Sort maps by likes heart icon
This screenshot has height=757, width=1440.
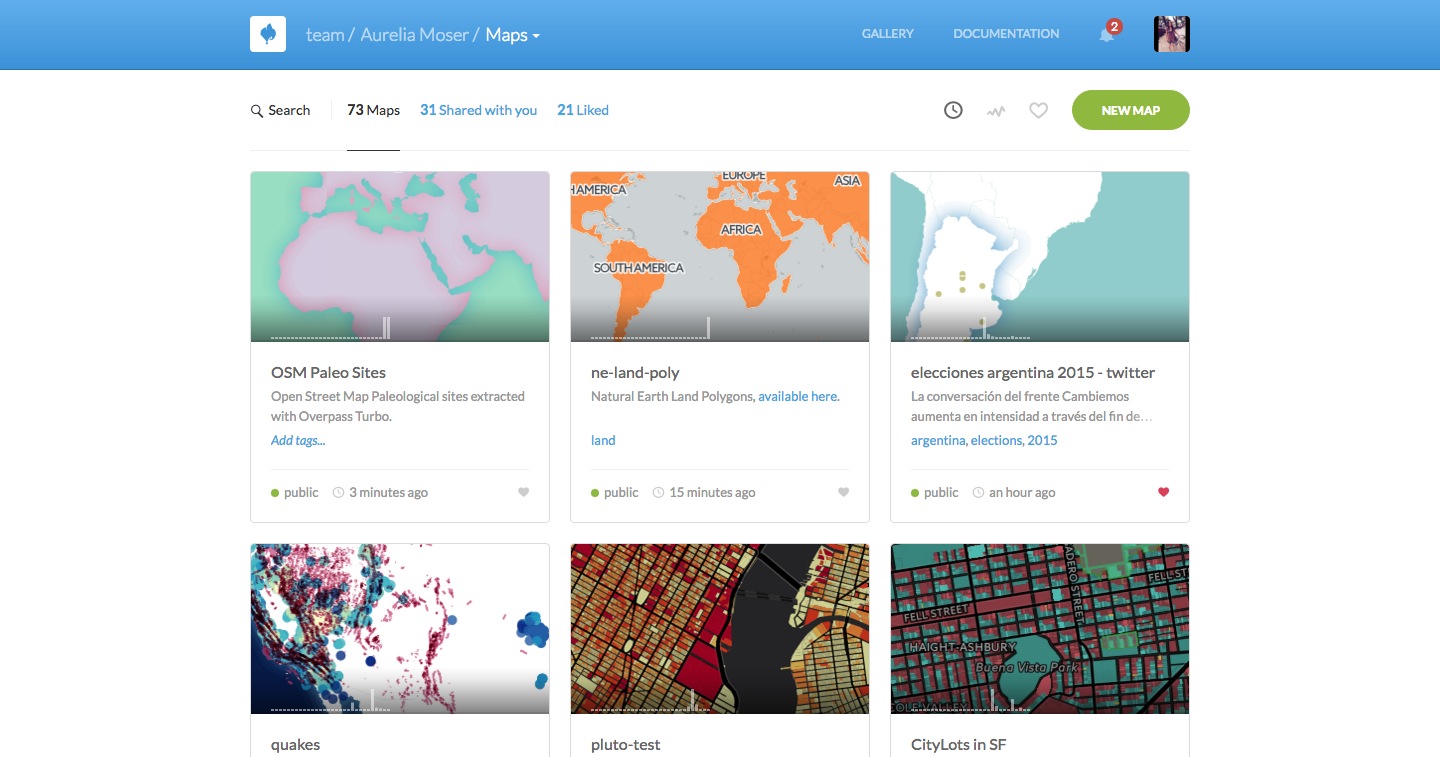tap(1038, 111)
